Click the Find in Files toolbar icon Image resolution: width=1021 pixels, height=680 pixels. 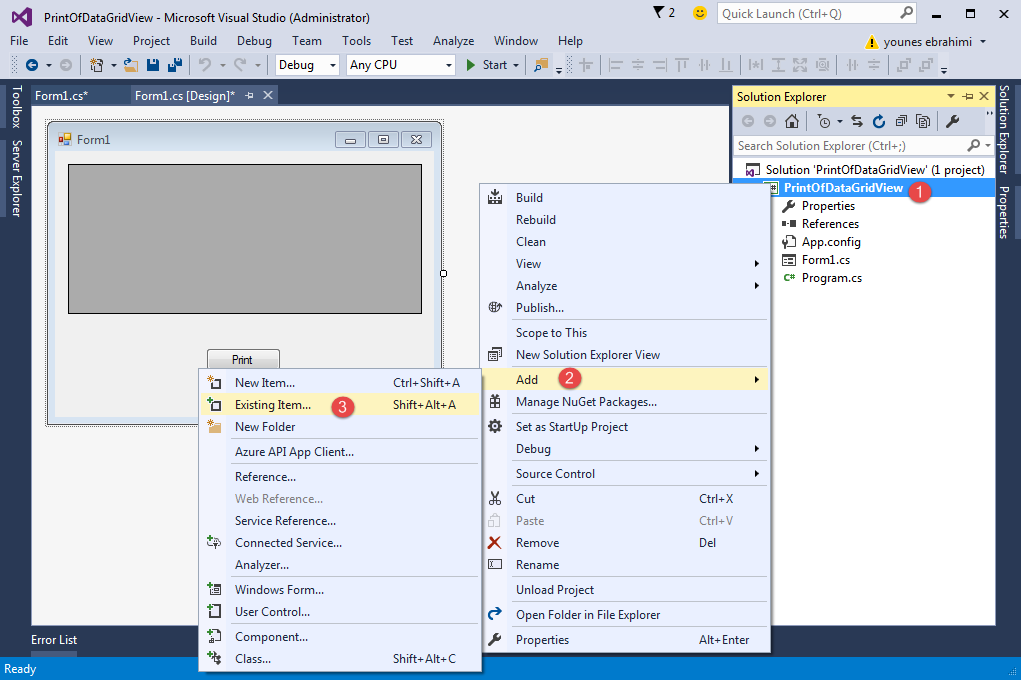coord(541,65)
